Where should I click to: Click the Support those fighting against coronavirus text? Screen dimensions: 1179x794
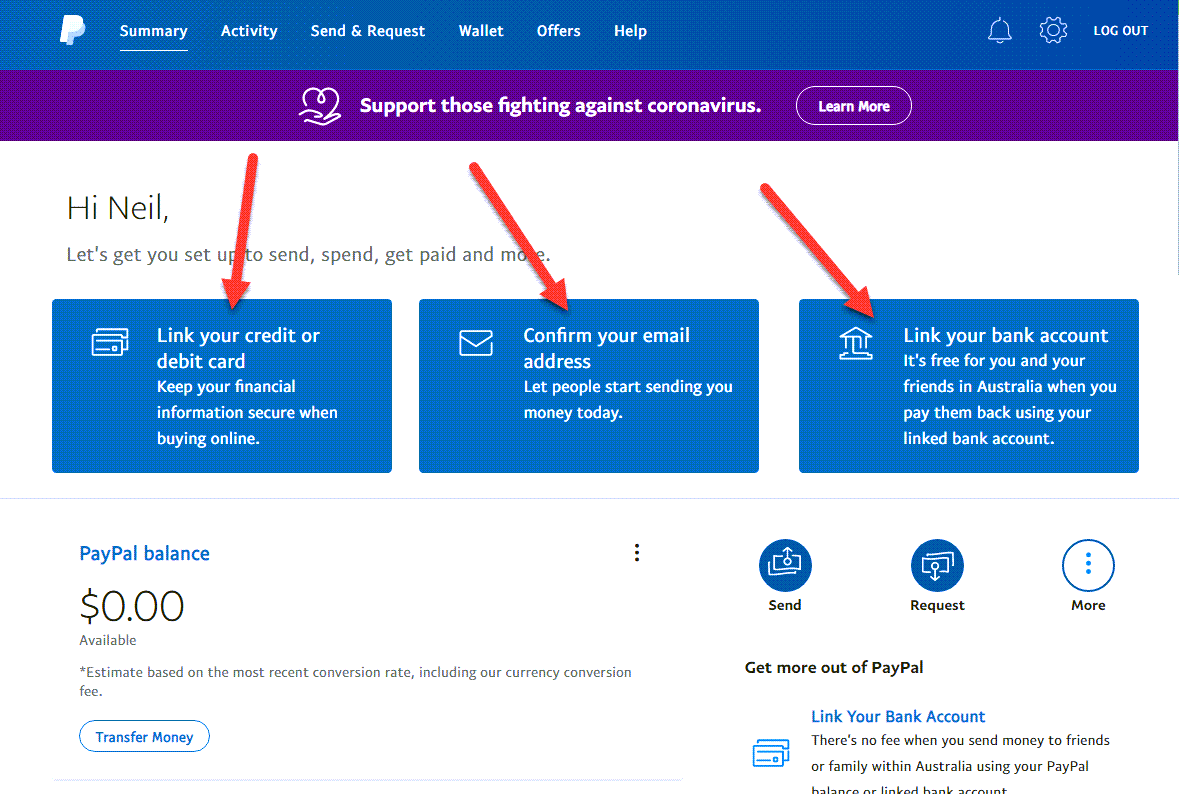pos(560,105)
